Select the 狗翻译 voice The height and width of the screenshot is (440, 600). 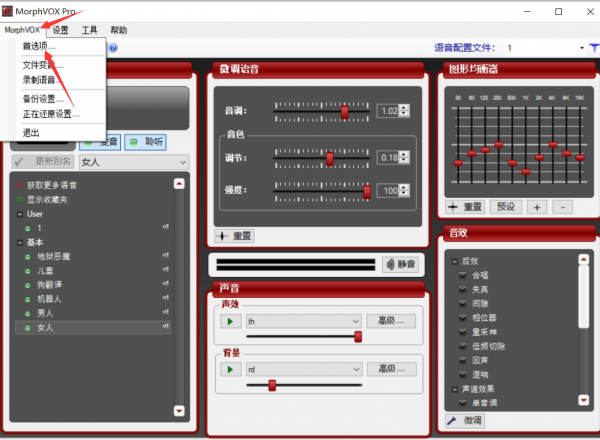pos(49,285)
